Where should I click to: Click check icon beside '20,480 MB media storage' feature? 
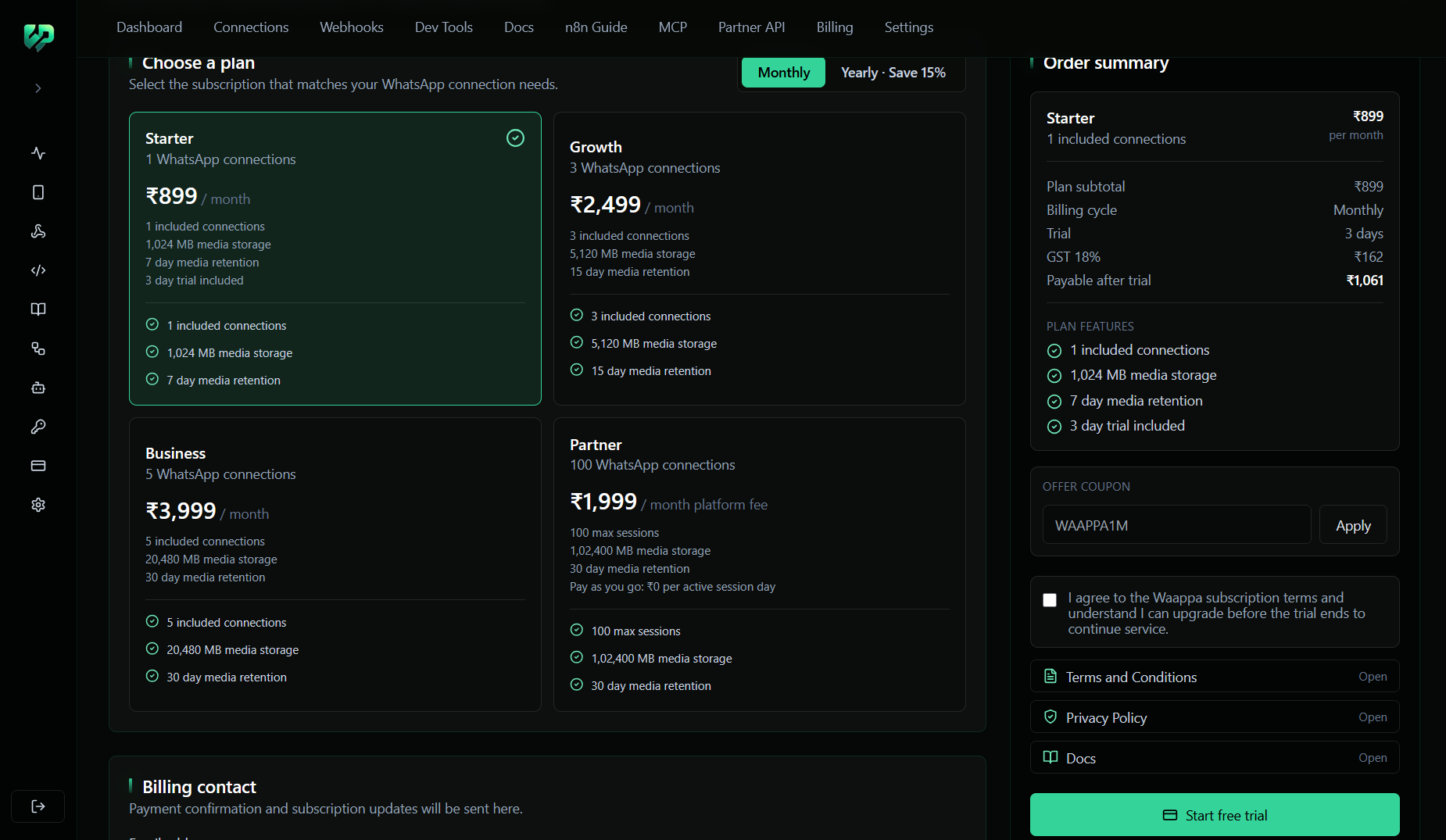152,649
